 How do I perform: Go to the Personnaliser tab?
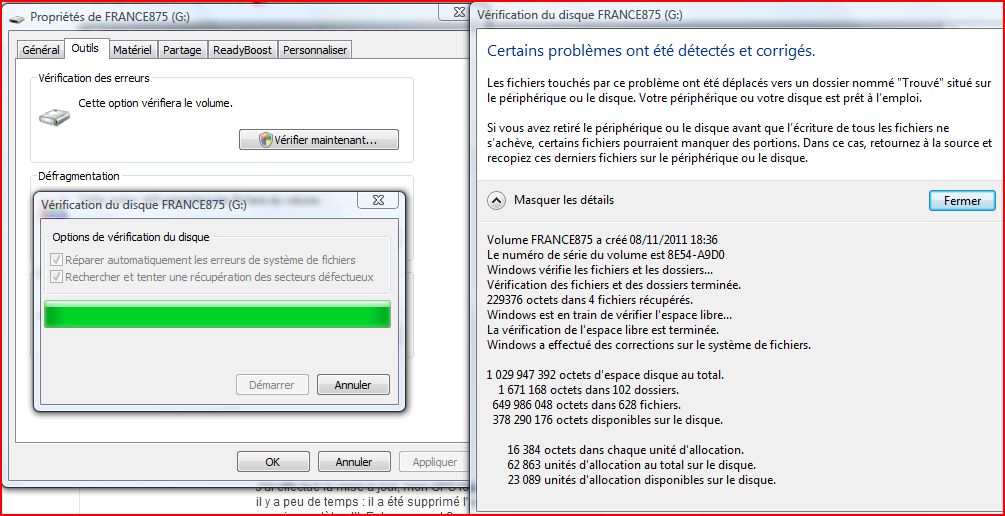[x=315, y=50]
